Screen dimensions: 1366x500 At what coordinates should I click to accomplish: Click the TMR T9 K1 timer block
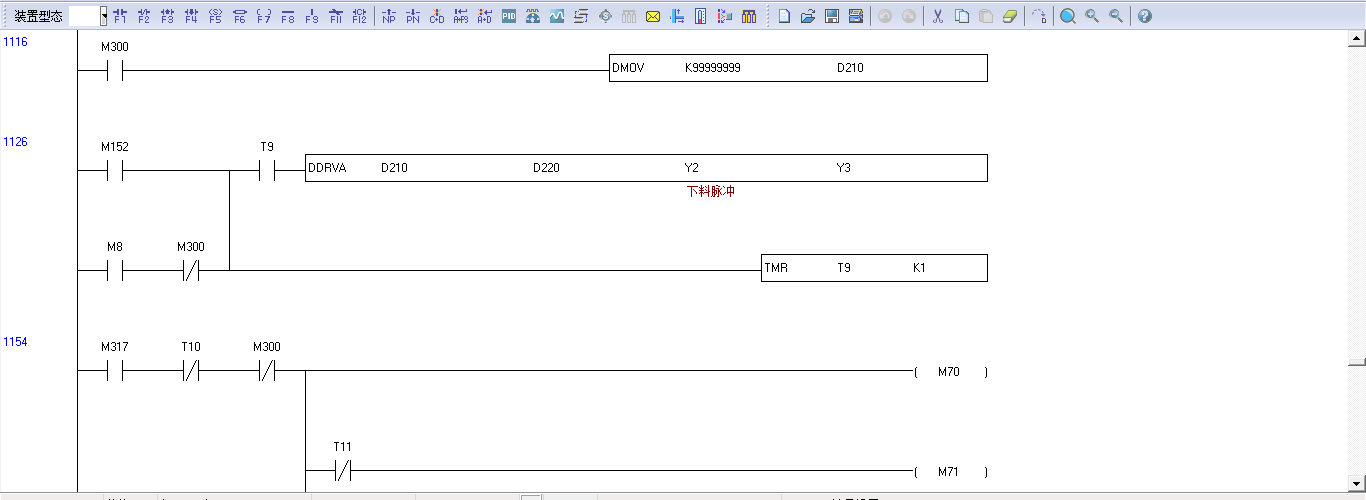click(x=874, y=268)
